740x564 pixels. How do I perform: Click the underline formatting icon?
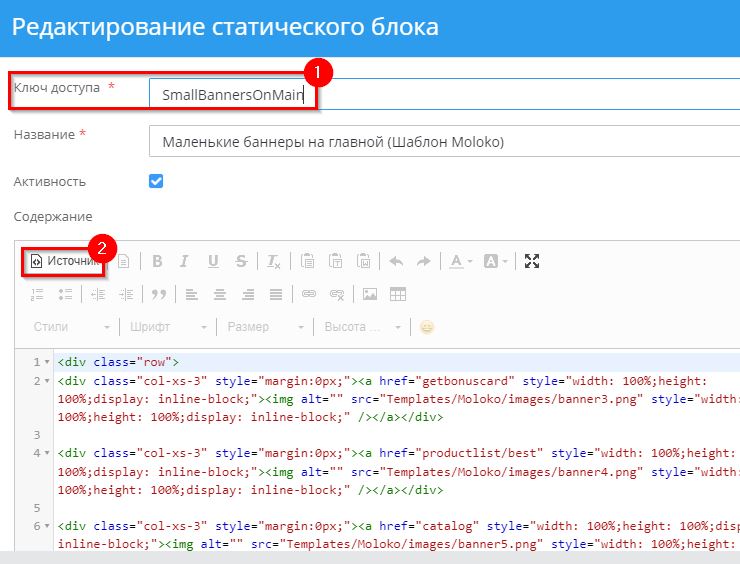[212, 261]
